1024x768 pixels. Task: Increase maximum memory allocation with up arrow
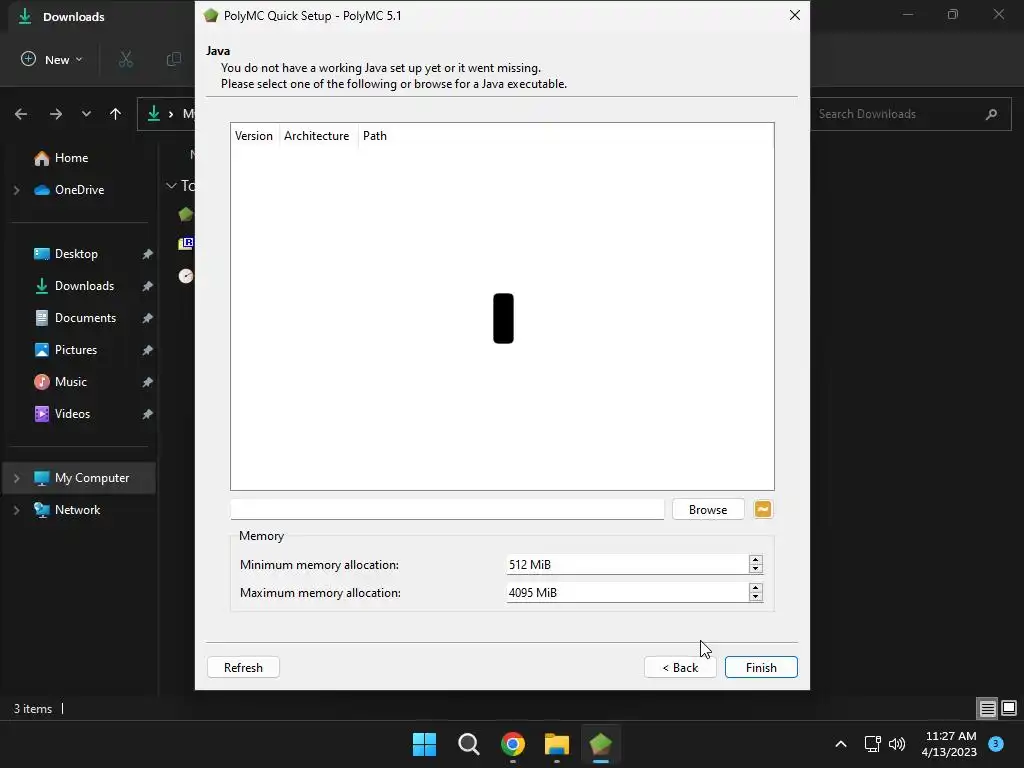pyautogui.click(x=756, y=588)
